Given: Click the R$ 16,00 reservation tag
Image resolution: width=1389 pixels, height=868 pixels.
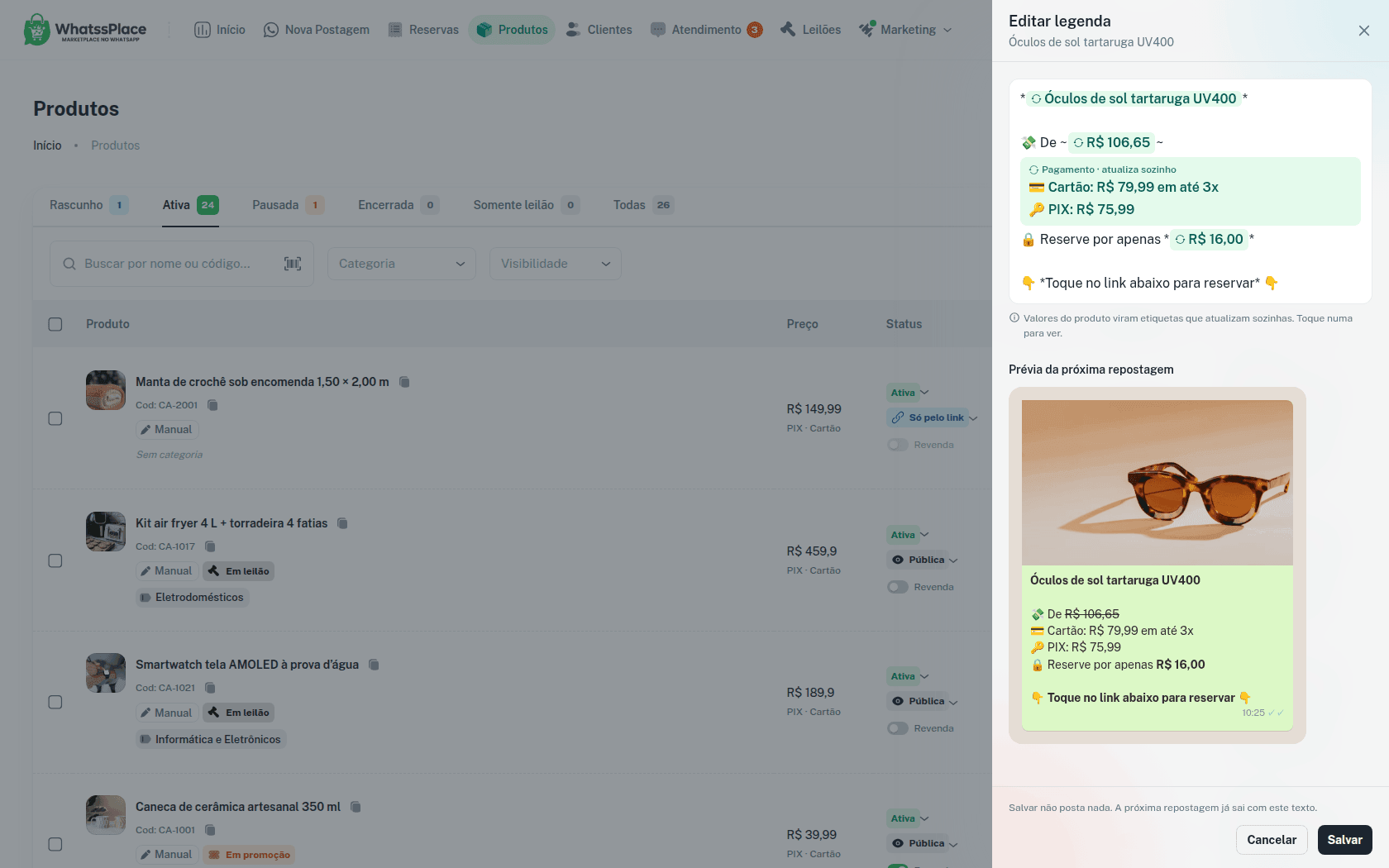Looking at the screenshot, I should tap(1210, 239).
